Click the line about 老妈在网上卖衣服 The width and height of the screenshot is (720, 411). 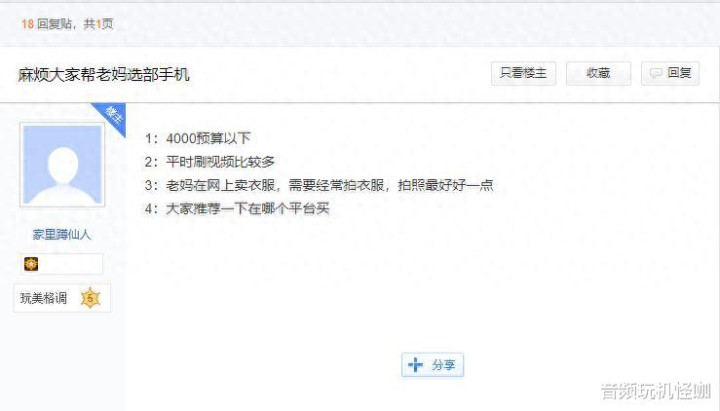pos(319,185)
